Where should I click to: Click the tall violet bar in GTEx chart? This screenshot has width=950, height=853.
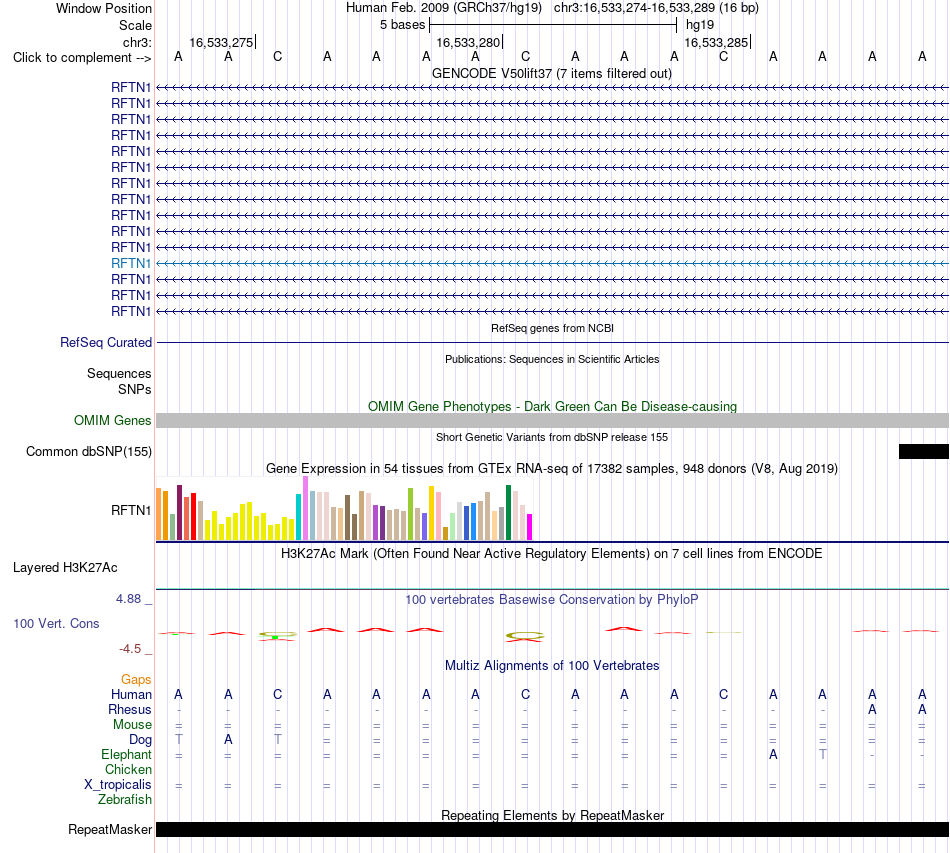tap(305, 508)
